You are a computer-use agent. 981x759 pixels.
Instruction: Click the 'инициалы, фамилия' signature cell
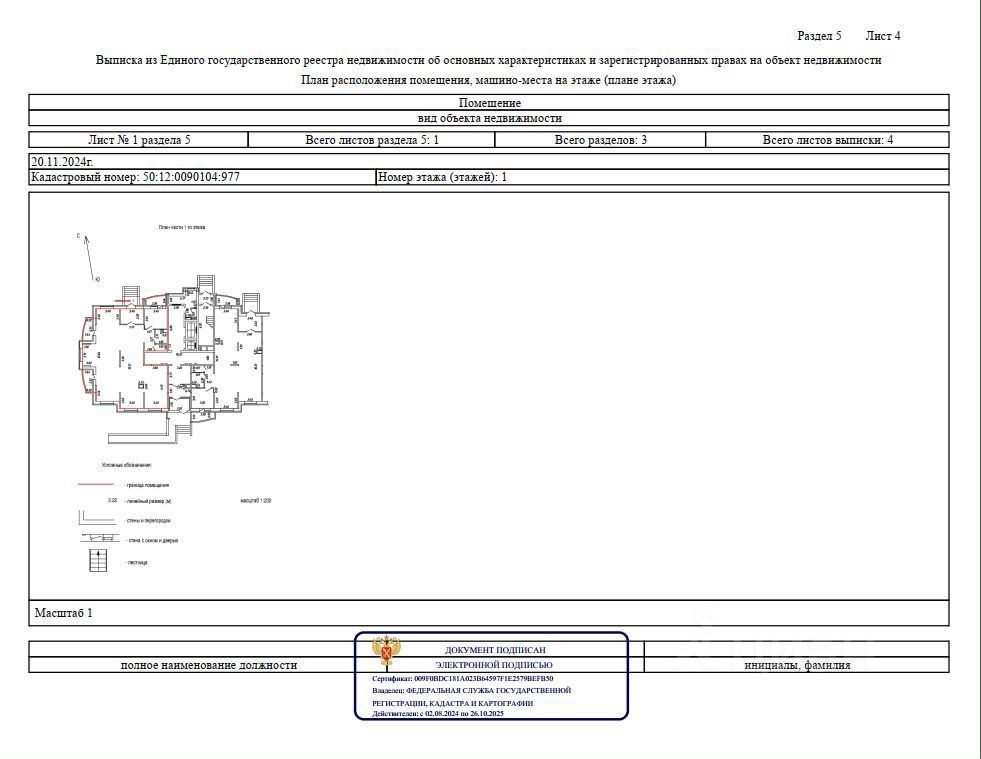(797, 665)
